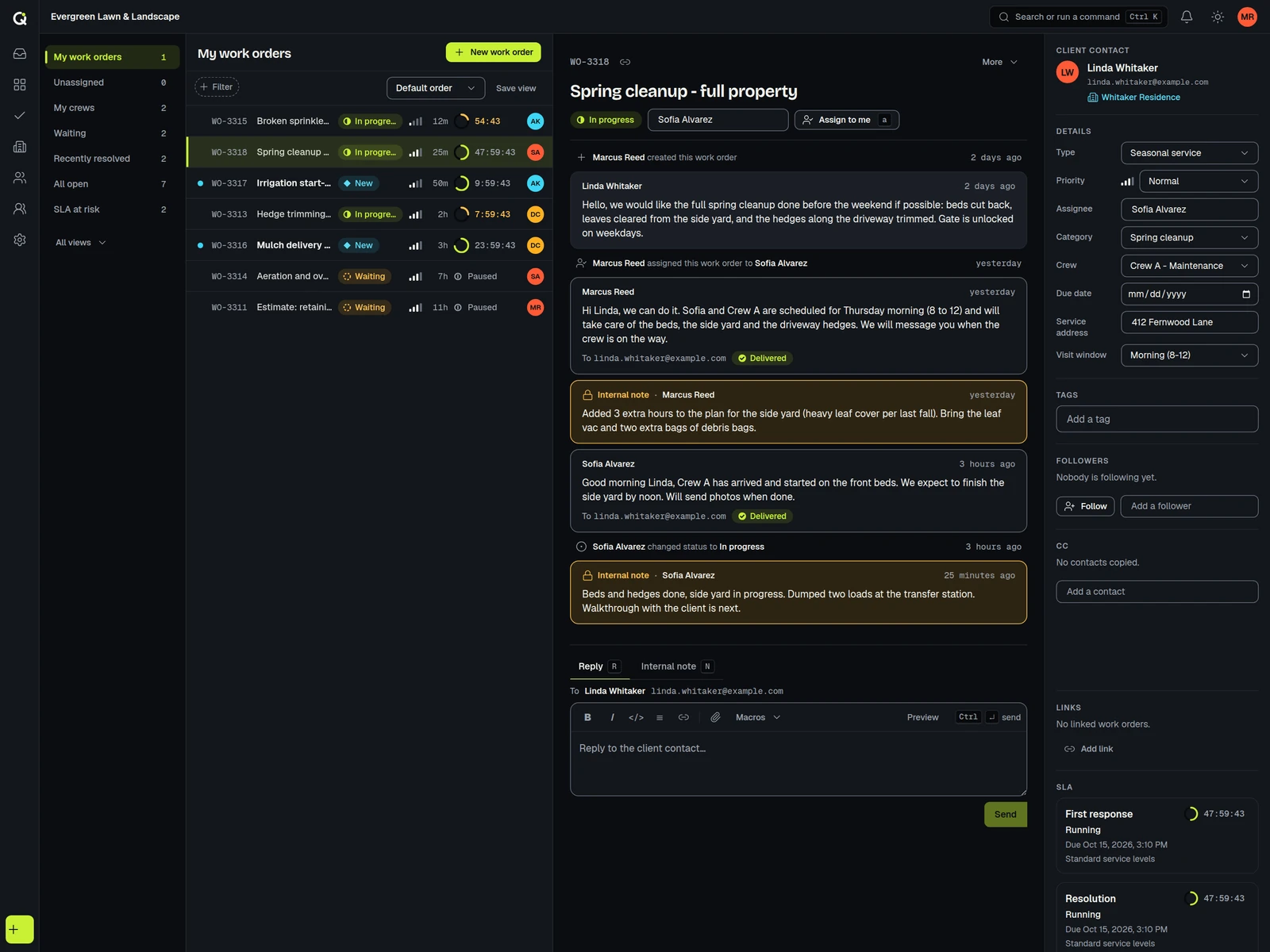Open the buildings icon in left rail
Viewport: 1270px width, 952px height.
click(20, 147)
